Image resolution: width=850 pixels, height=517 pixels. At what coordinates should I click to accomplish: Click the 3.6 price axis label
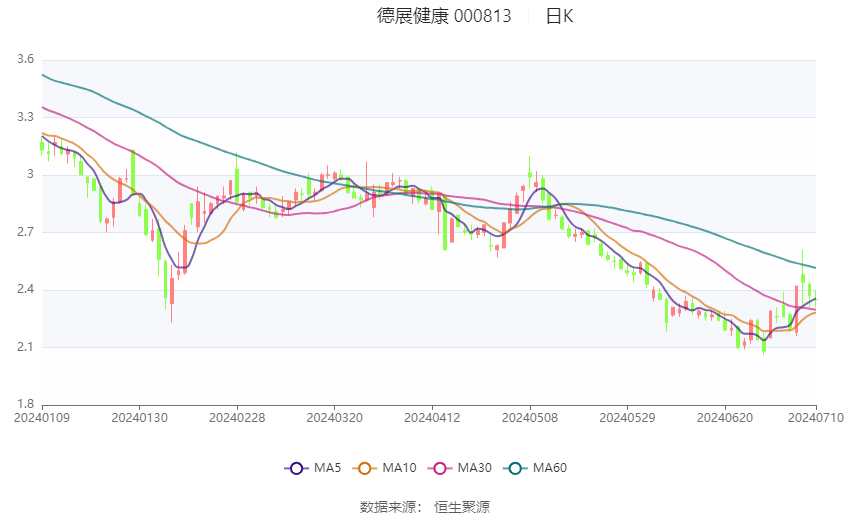[25, 59]
